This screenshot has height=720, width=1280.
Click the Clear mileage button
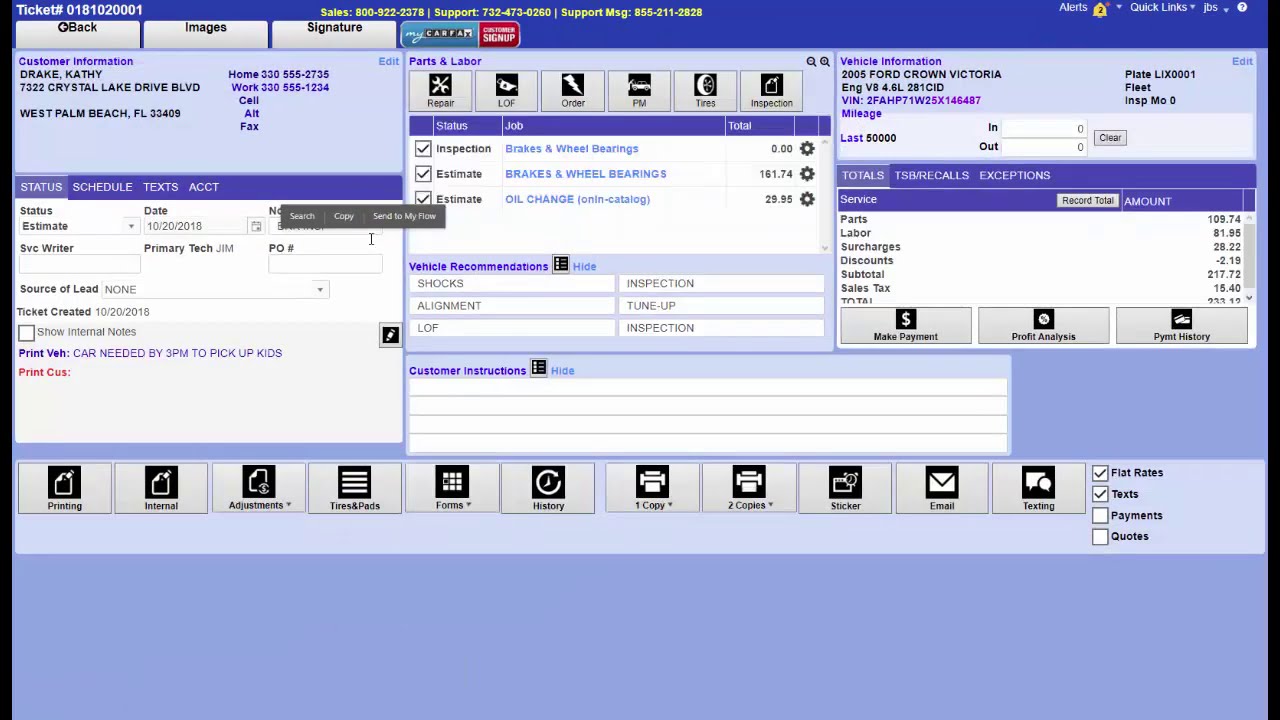[1110, 138]
